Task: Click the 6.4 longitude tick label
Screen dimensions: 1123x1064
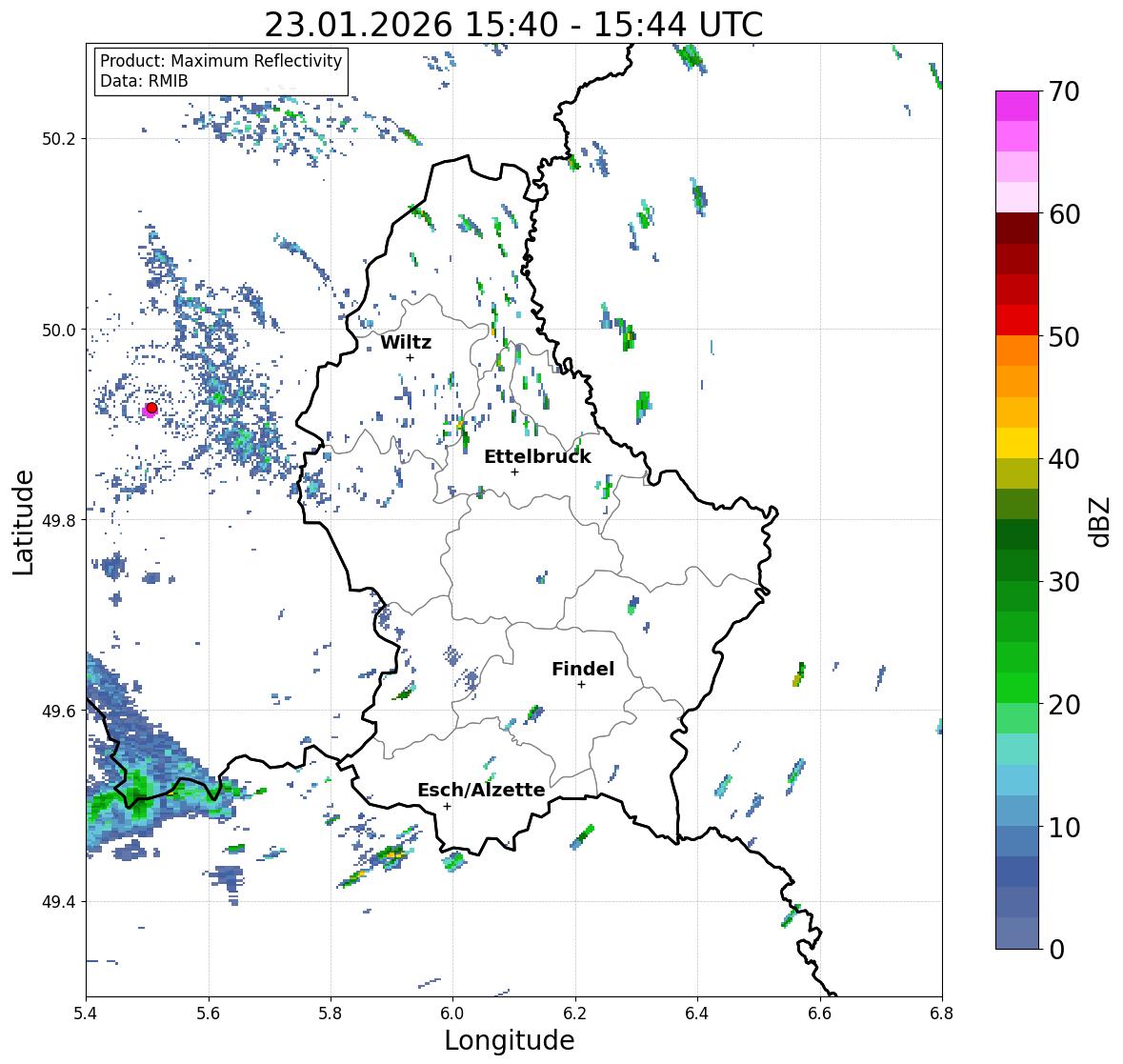Action: pyautogui.click(x=697, y=1013)
